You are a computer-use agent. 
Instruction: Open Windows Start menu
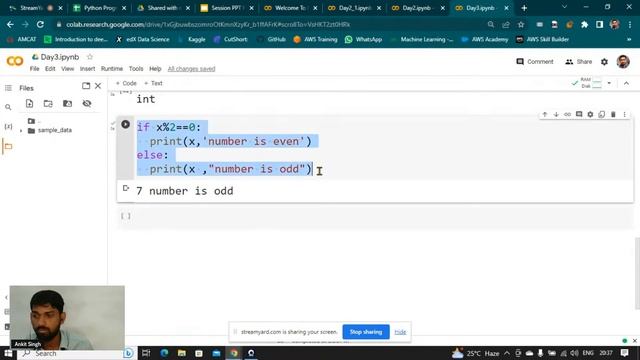click(x=8, y=353)
